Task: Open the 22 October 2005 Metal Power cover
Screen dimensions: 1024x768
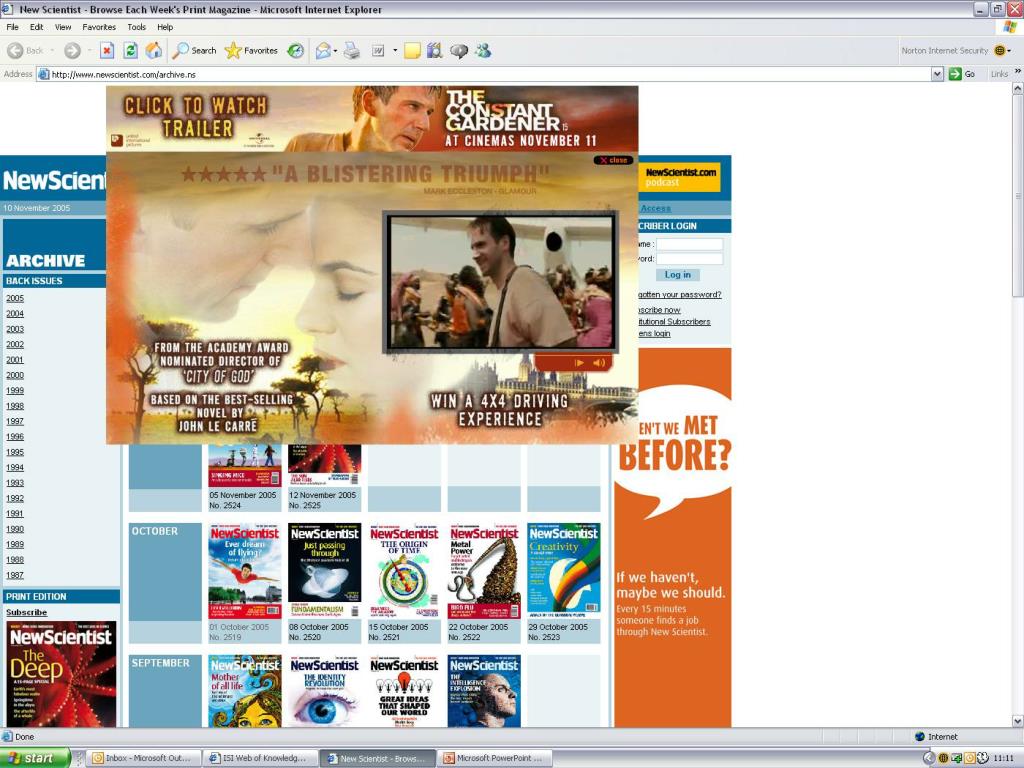Action: coord(484,571)
